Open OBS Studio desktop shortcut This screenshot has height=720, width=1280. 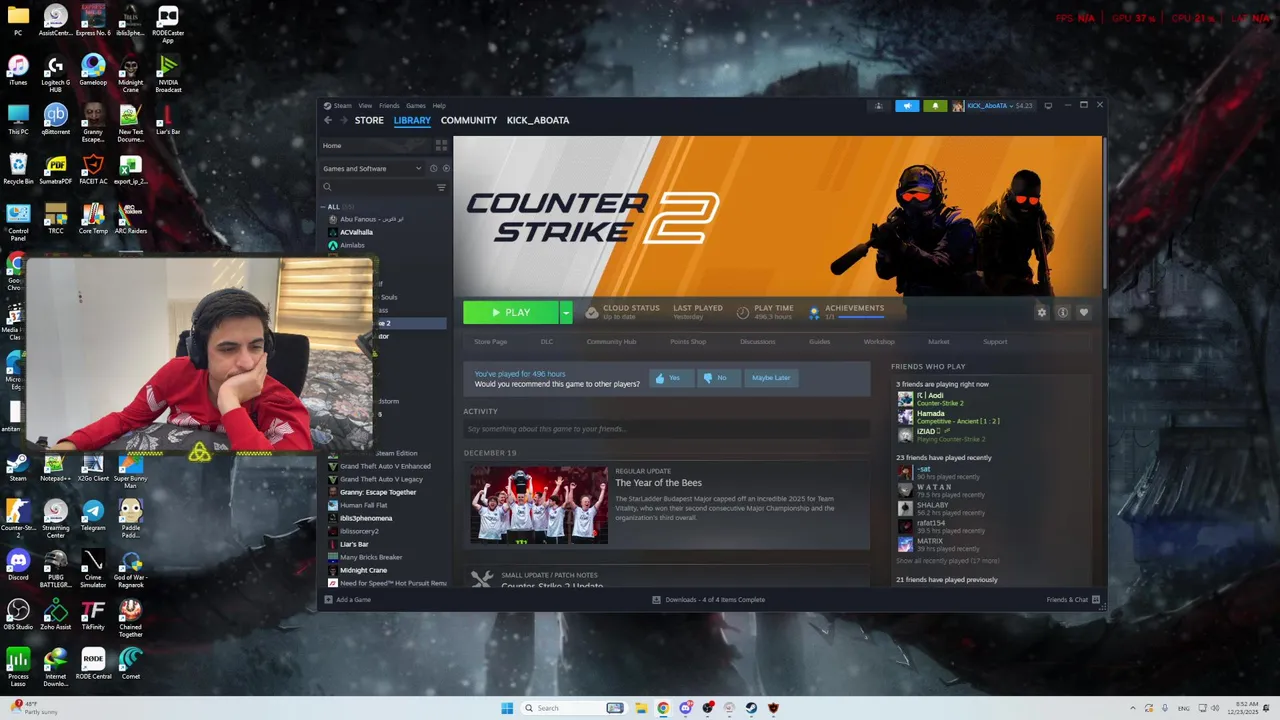coord(18,614)
